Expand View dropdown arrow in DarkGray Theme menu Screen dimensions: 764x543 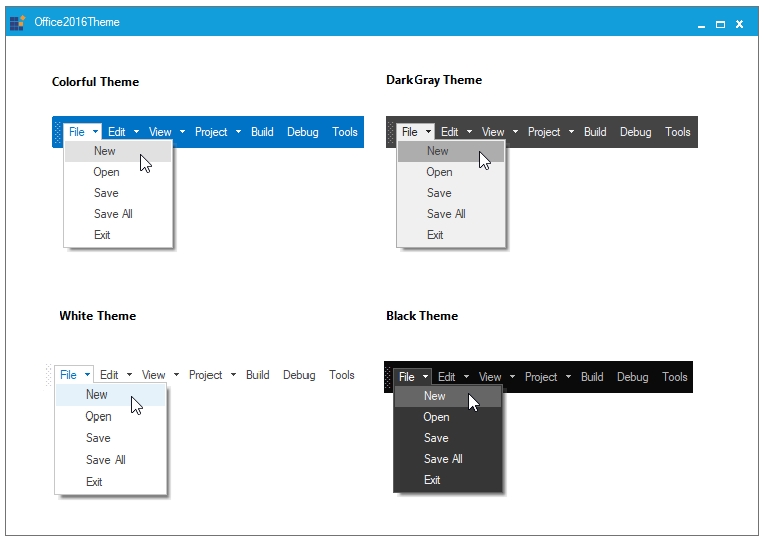click(515, 132)
